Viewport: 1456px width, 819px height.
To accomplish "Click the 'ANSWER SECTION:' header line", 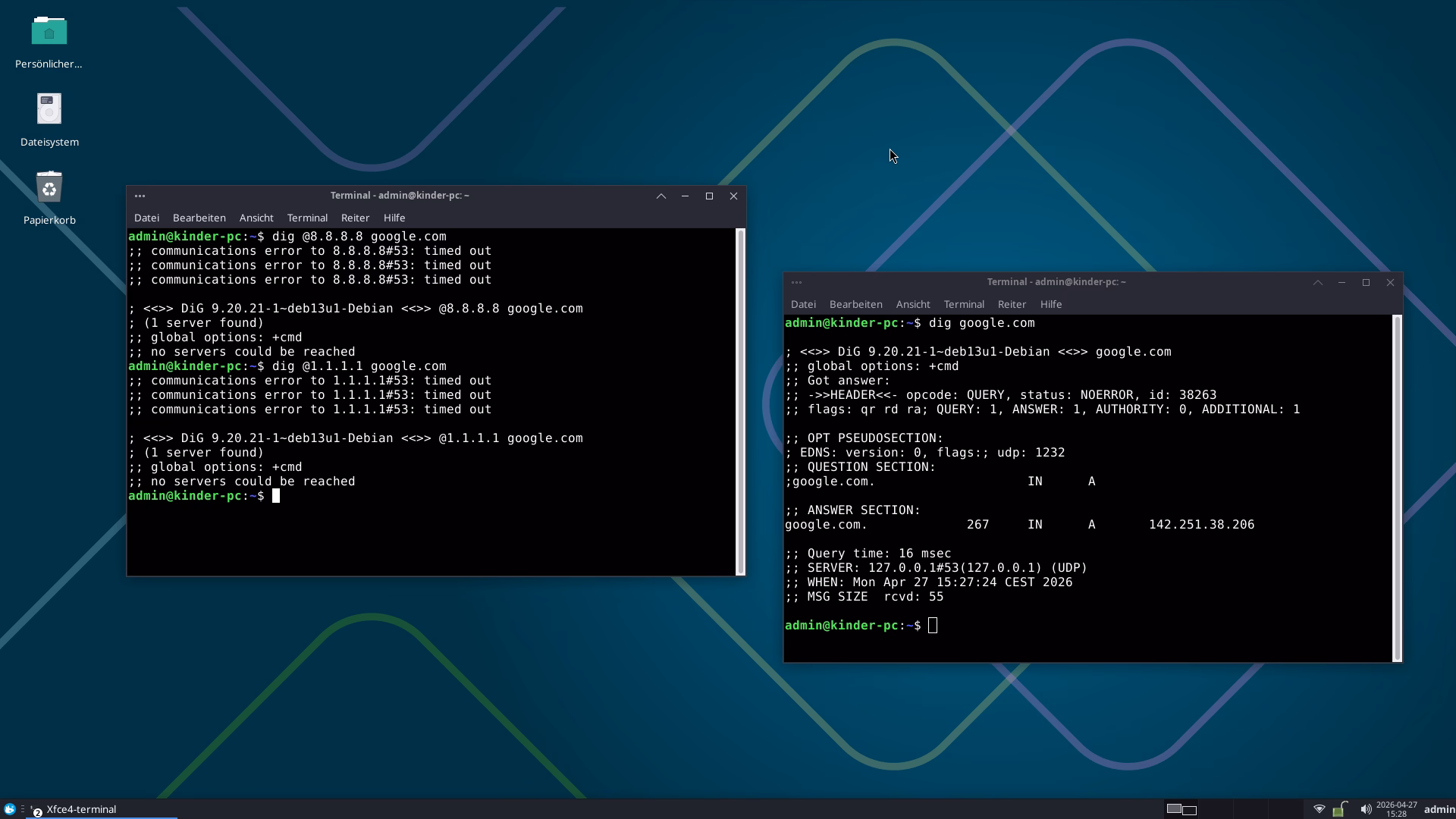I will (x=853, y=510).
